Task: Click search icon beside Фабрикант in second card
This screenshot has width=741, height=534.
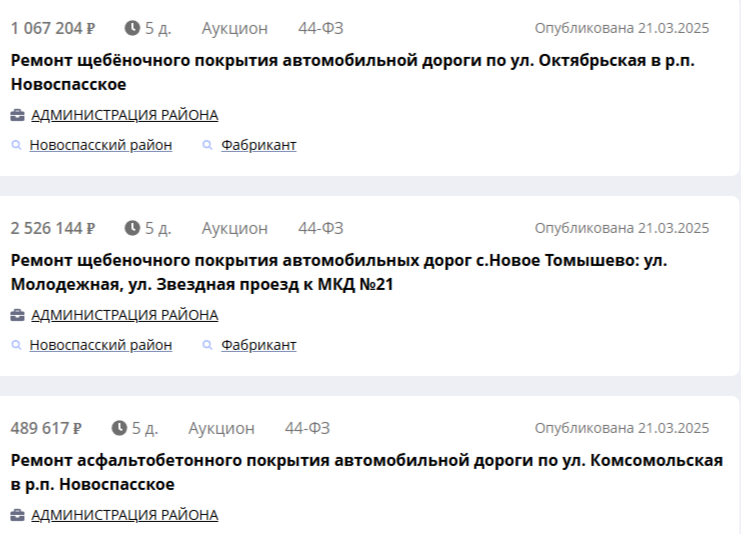Action: (x=208, y=345)
